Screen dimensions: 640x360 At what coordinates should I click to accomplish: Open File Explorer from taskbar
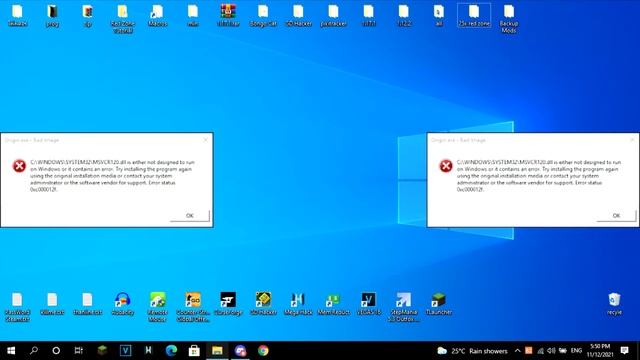217,351
